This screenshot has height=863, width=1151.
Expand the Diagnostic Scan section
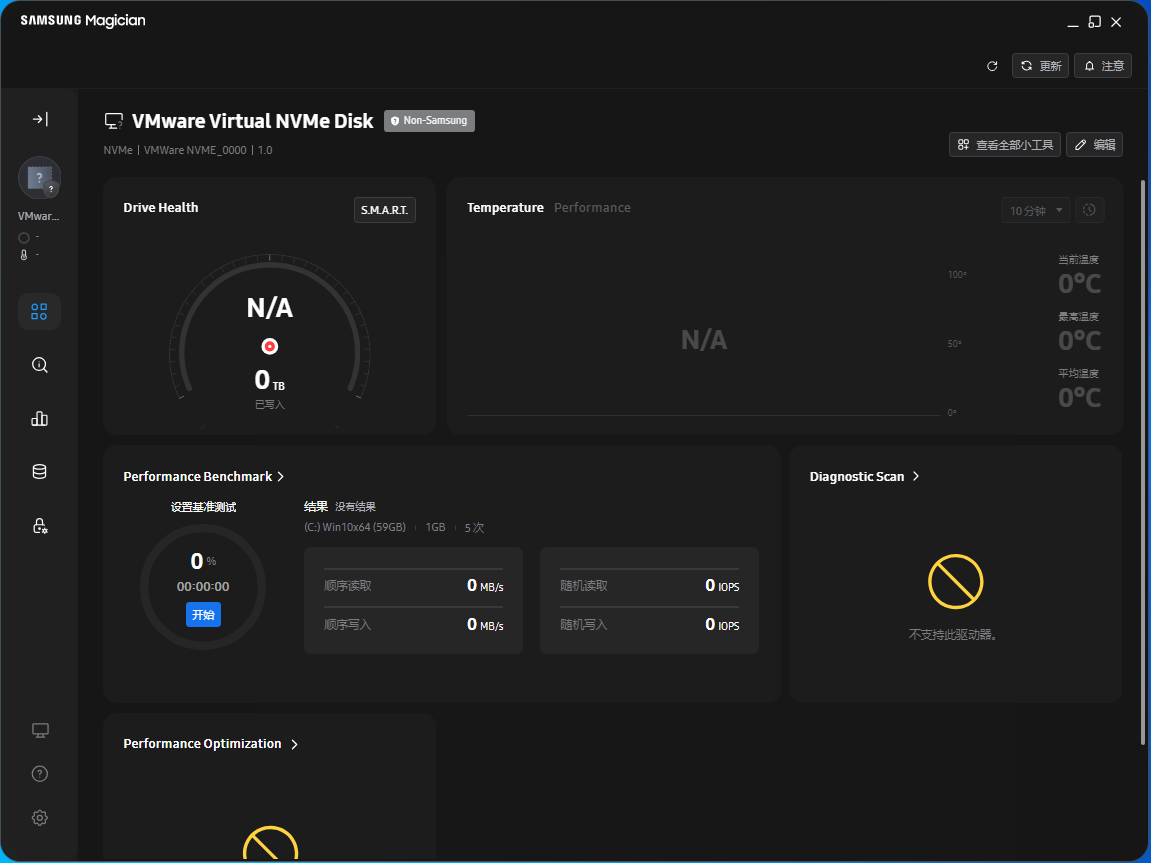click(864, 477)
